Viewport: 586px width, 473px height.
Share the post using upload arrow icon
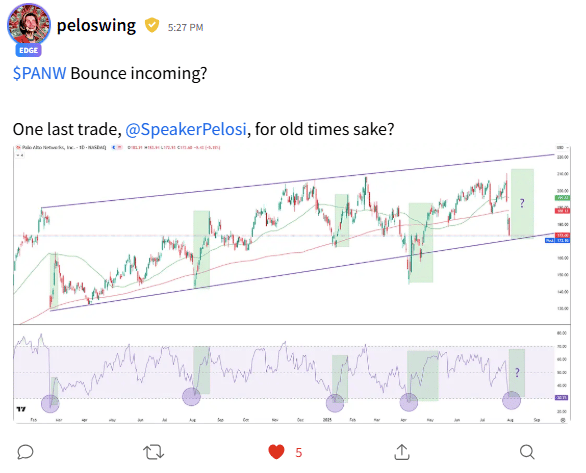[x=402, y=452]
